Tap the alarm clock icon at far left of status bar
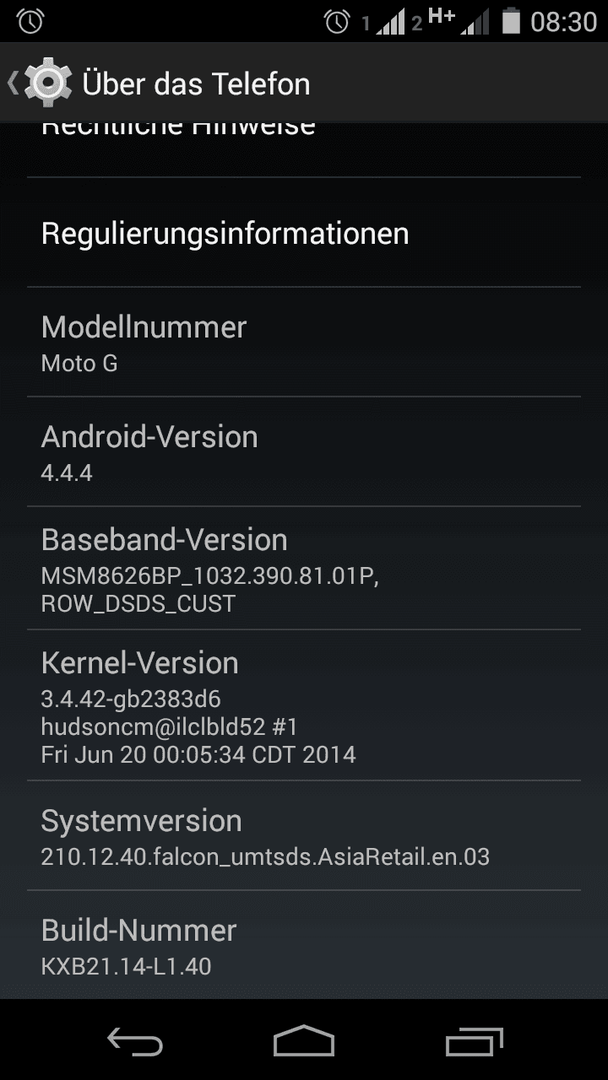 click(30, 21)
